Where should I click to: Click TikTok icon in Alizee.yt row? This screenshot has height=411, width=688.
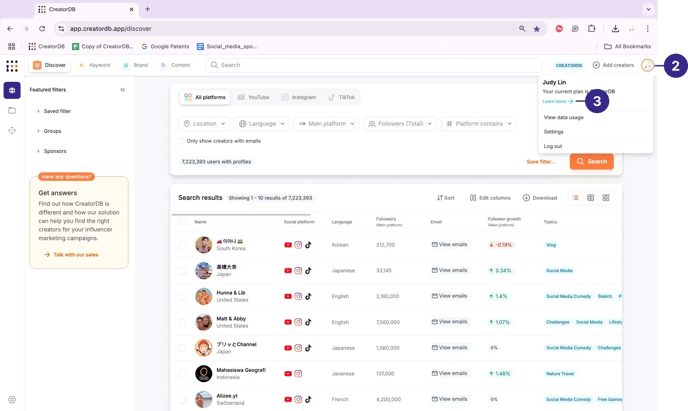[308, 399]
